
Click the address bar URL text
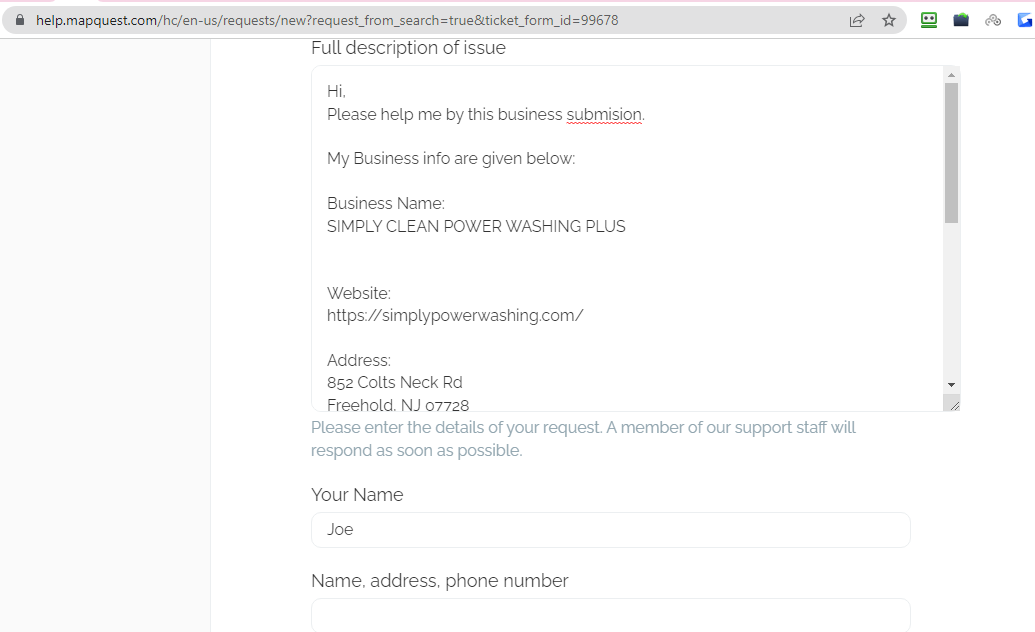327,20
